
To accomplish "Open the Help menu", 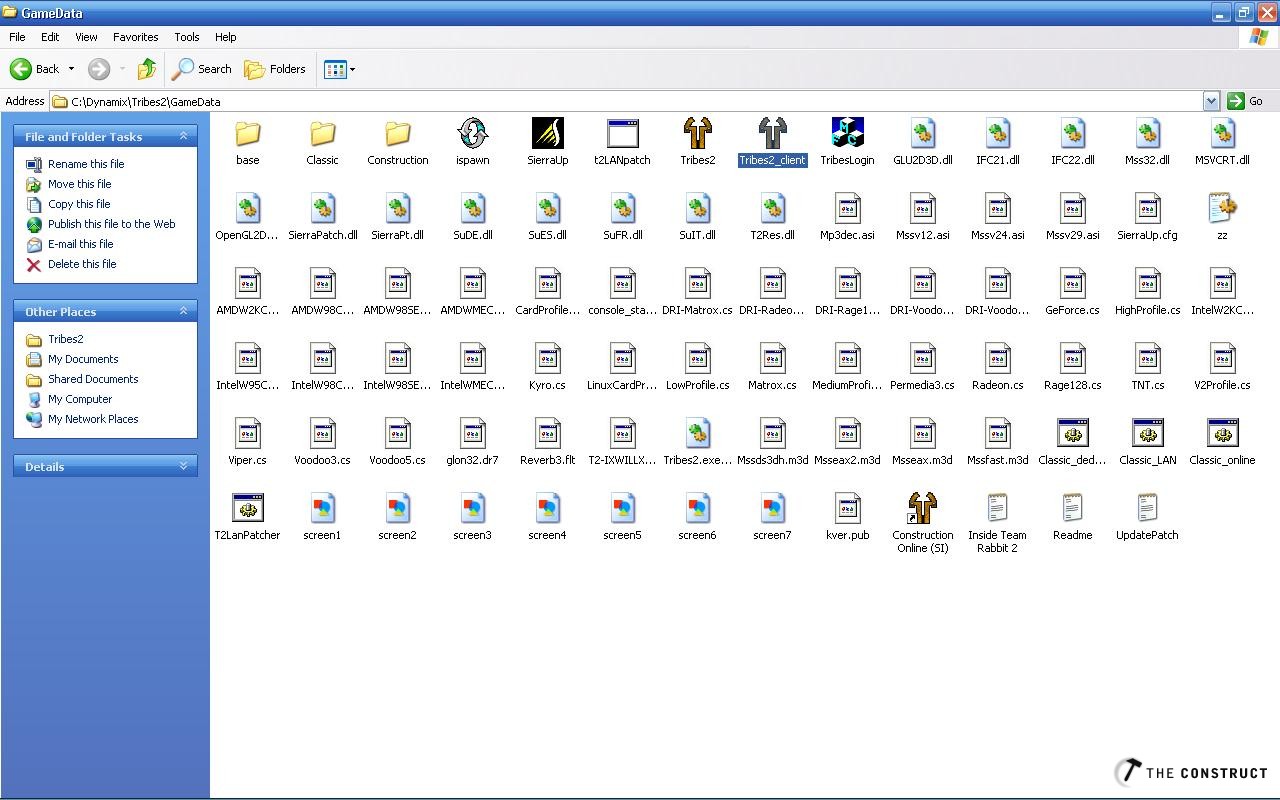I will [x=225, y=37].
